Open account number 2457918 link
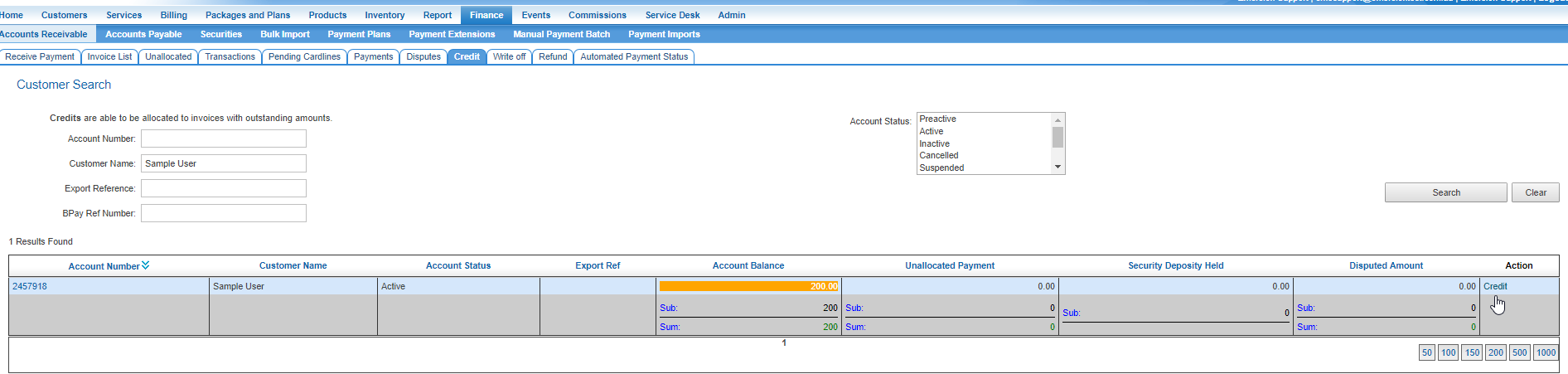 click(30, 286)
